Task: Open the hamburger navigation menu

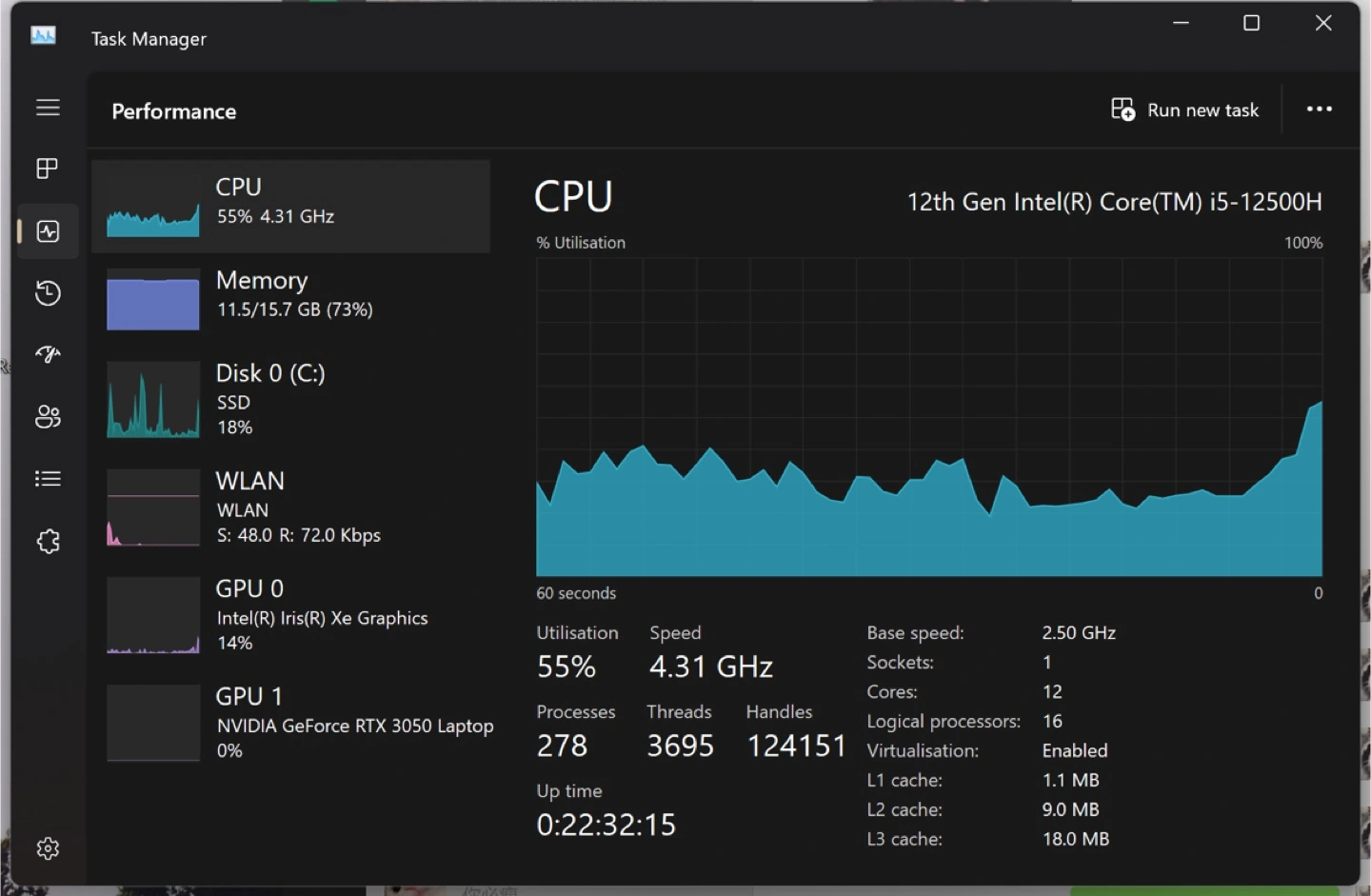Action: [x=48, y=108]
